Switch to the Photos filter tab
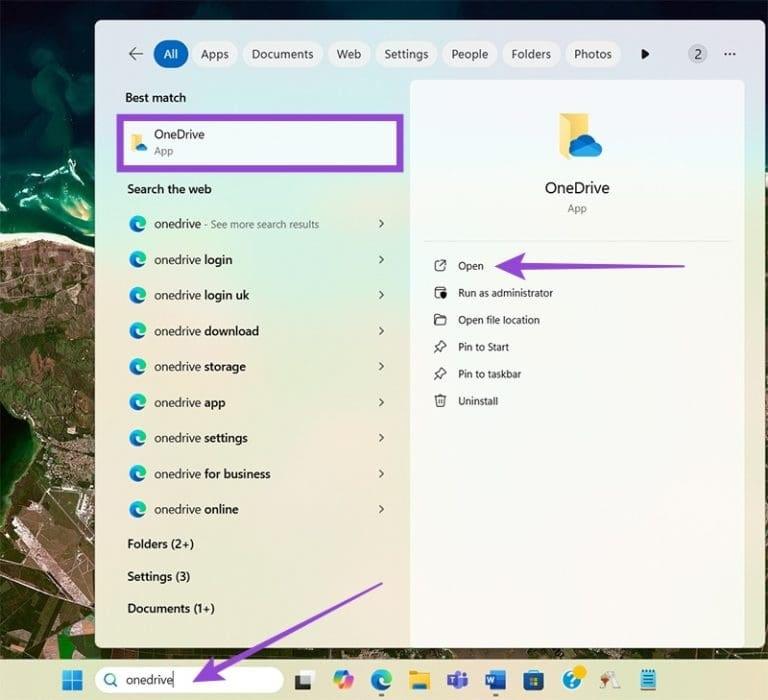Screen dimensions: 768x700 [x=593, y=54]
